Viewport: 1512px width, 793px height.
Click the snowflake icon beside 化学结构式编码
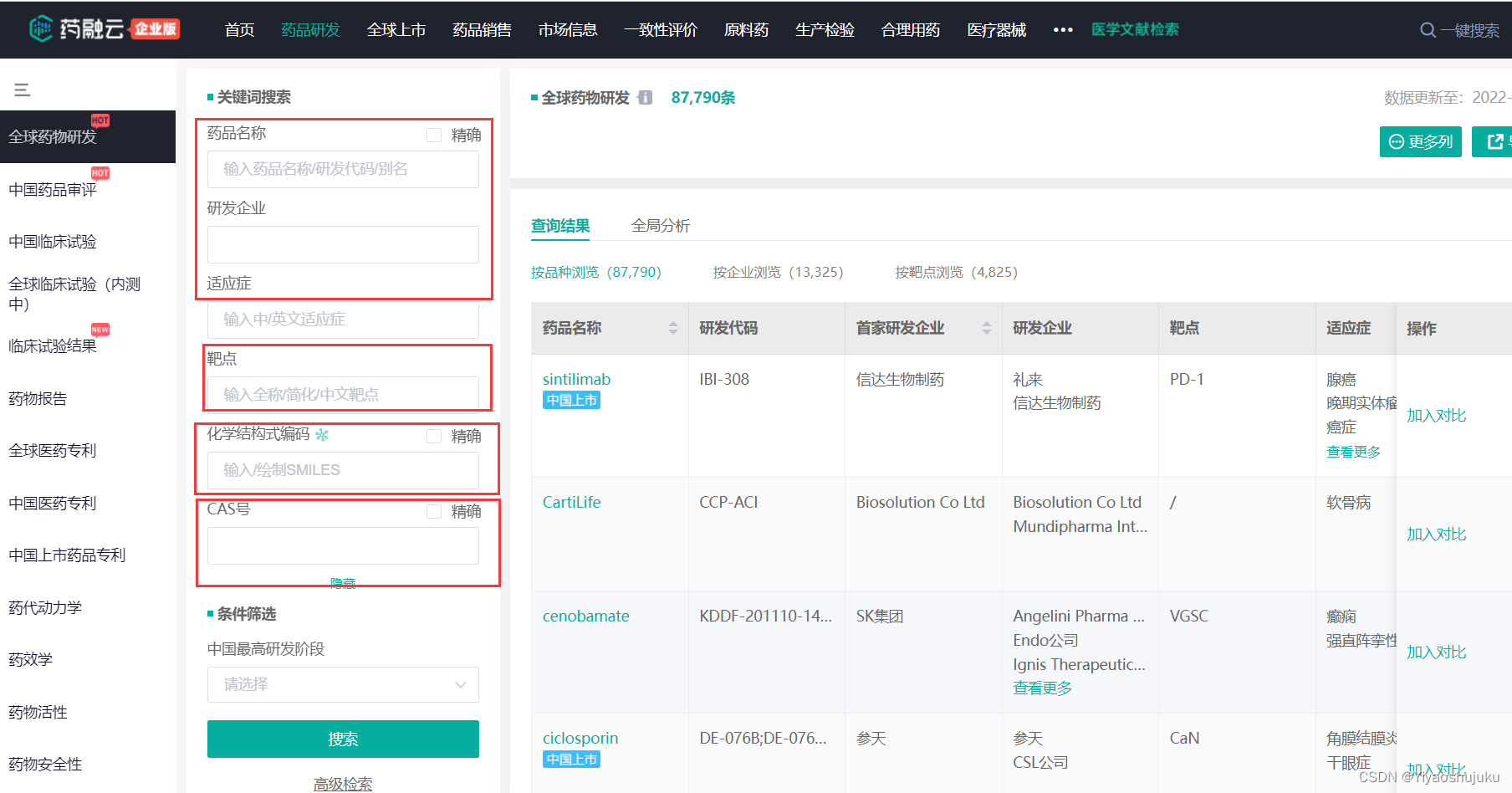tap(322, 434)
